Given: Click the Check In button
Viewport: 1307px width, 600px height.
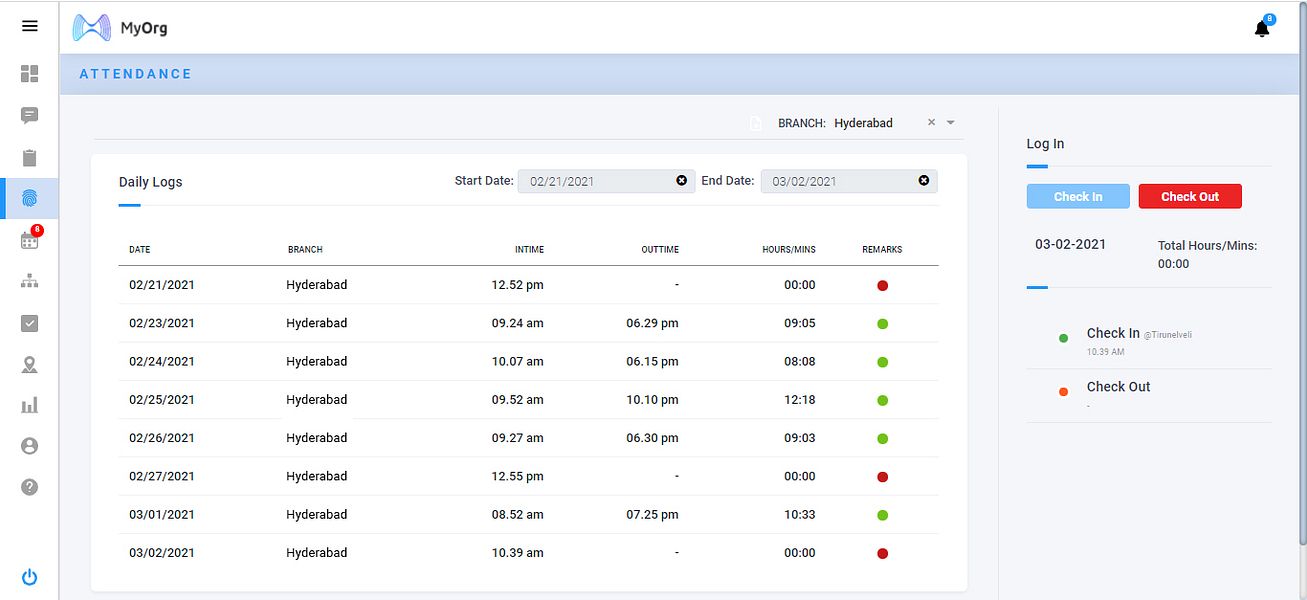Looking at the screenshot, I should click(1078, 196).
